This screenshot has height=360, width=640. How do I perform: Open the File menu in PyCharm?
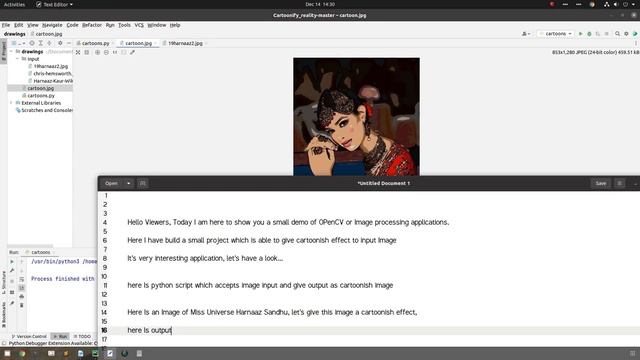tap(6, 25)
